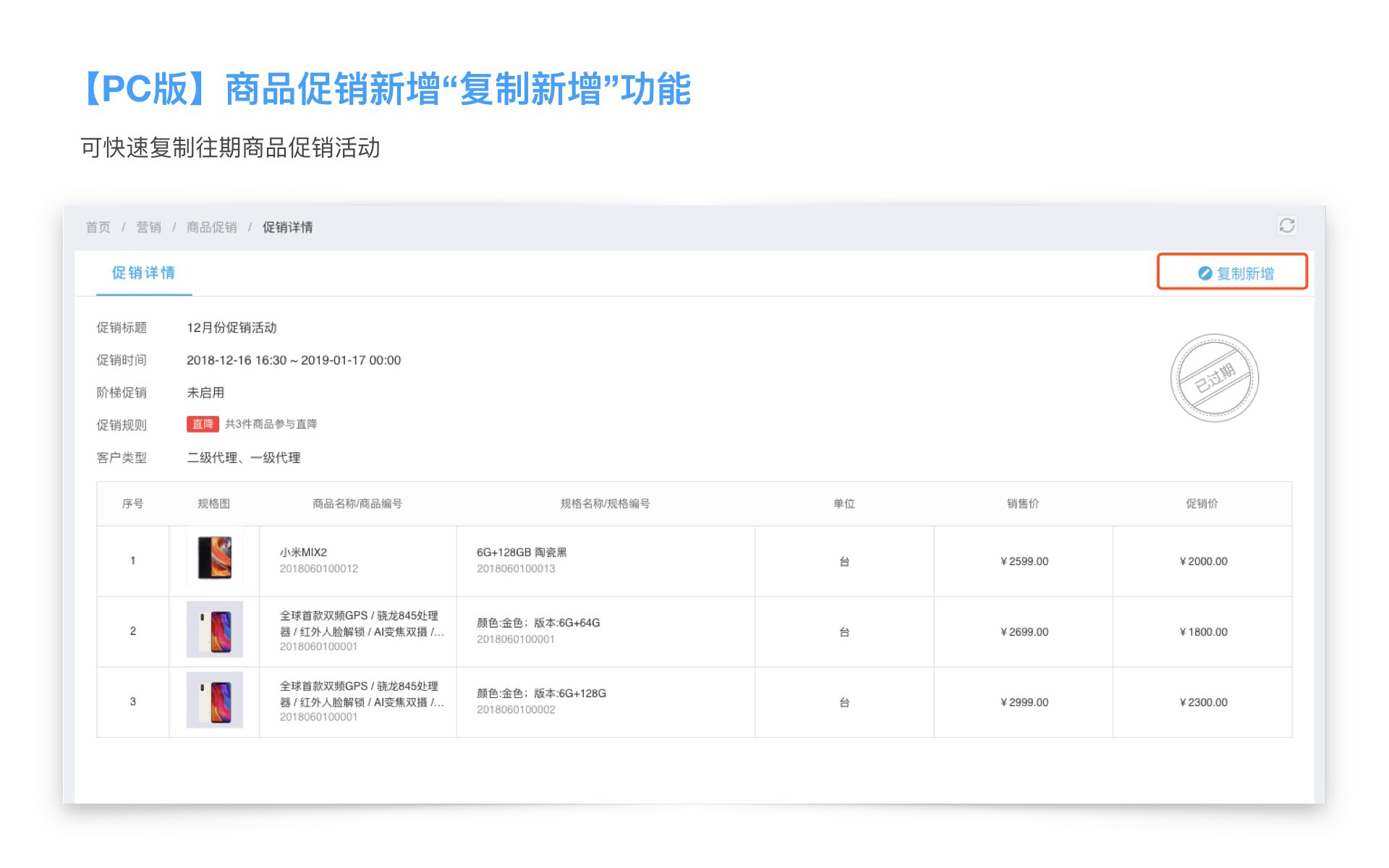
Task: Click the pencil icon beside 复制新增
Action: (1205, 273)
